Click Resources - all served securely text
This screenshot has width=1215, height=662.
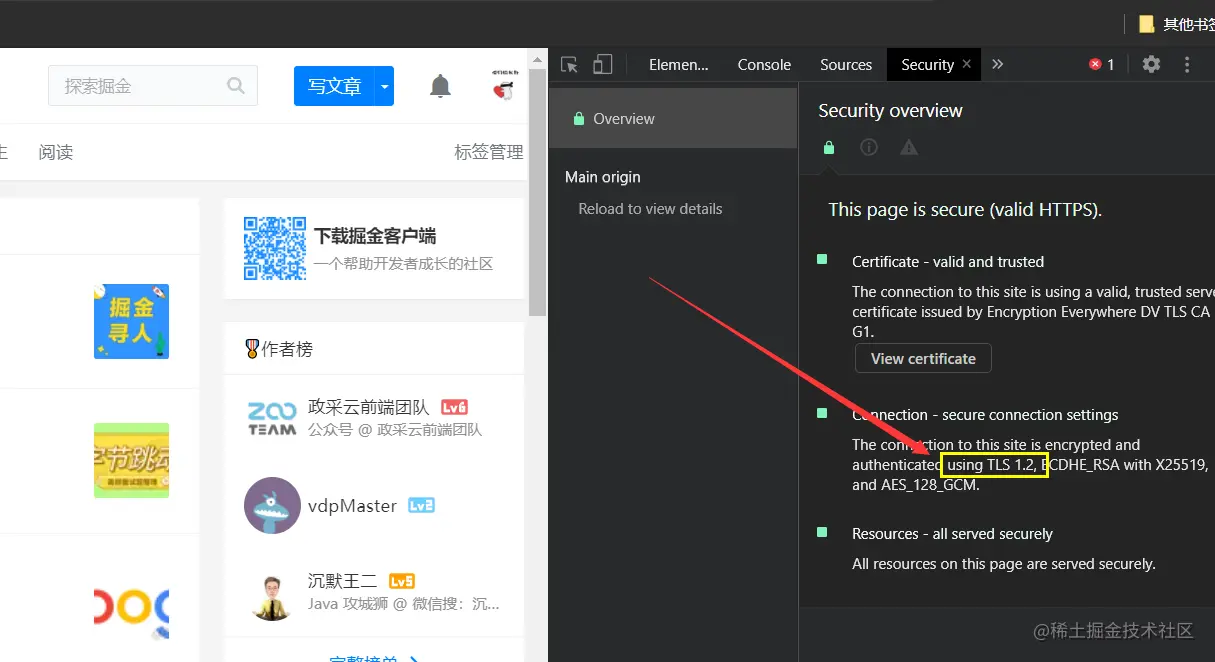pyautogui.click(x=952, y=534)
